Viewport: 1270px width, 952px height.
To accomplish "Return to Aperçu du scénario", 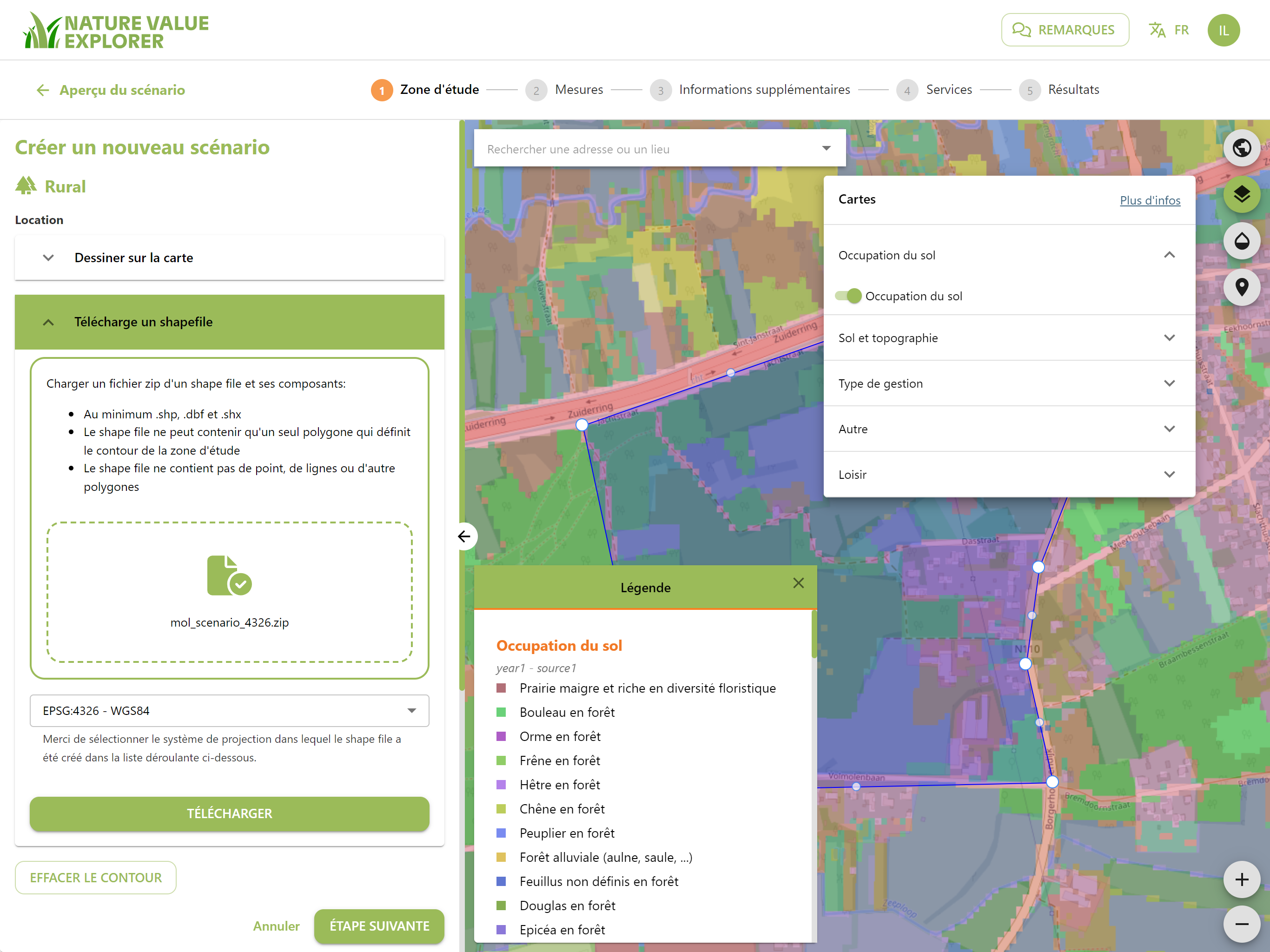I will click(122, 90).
